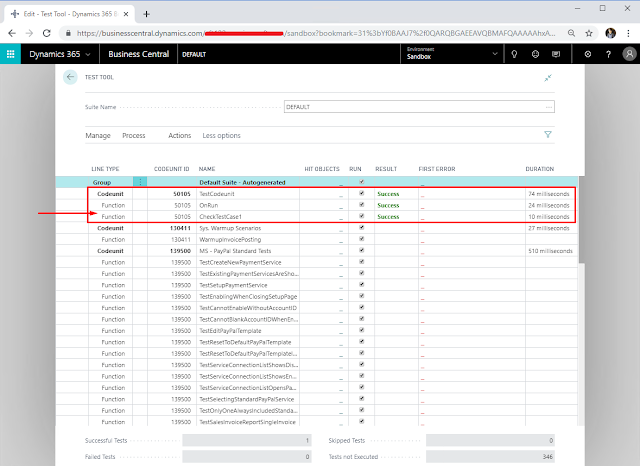Toggle Run checkbox for TestCreateNewPaymentService
The width and height of the screenshot is (640, 466).
[361, 262]
